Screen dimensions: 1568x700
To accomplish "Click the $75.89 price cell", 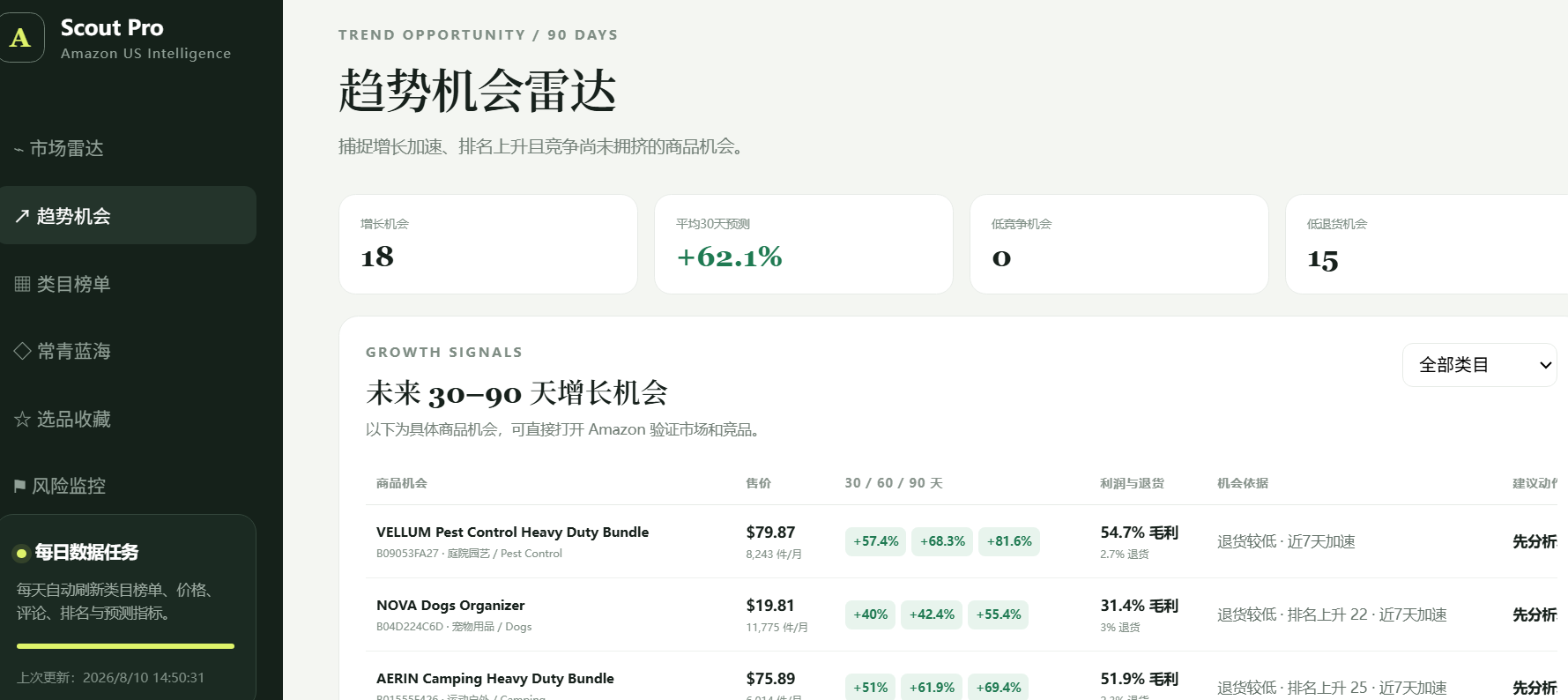I will (x=770, y=679).
